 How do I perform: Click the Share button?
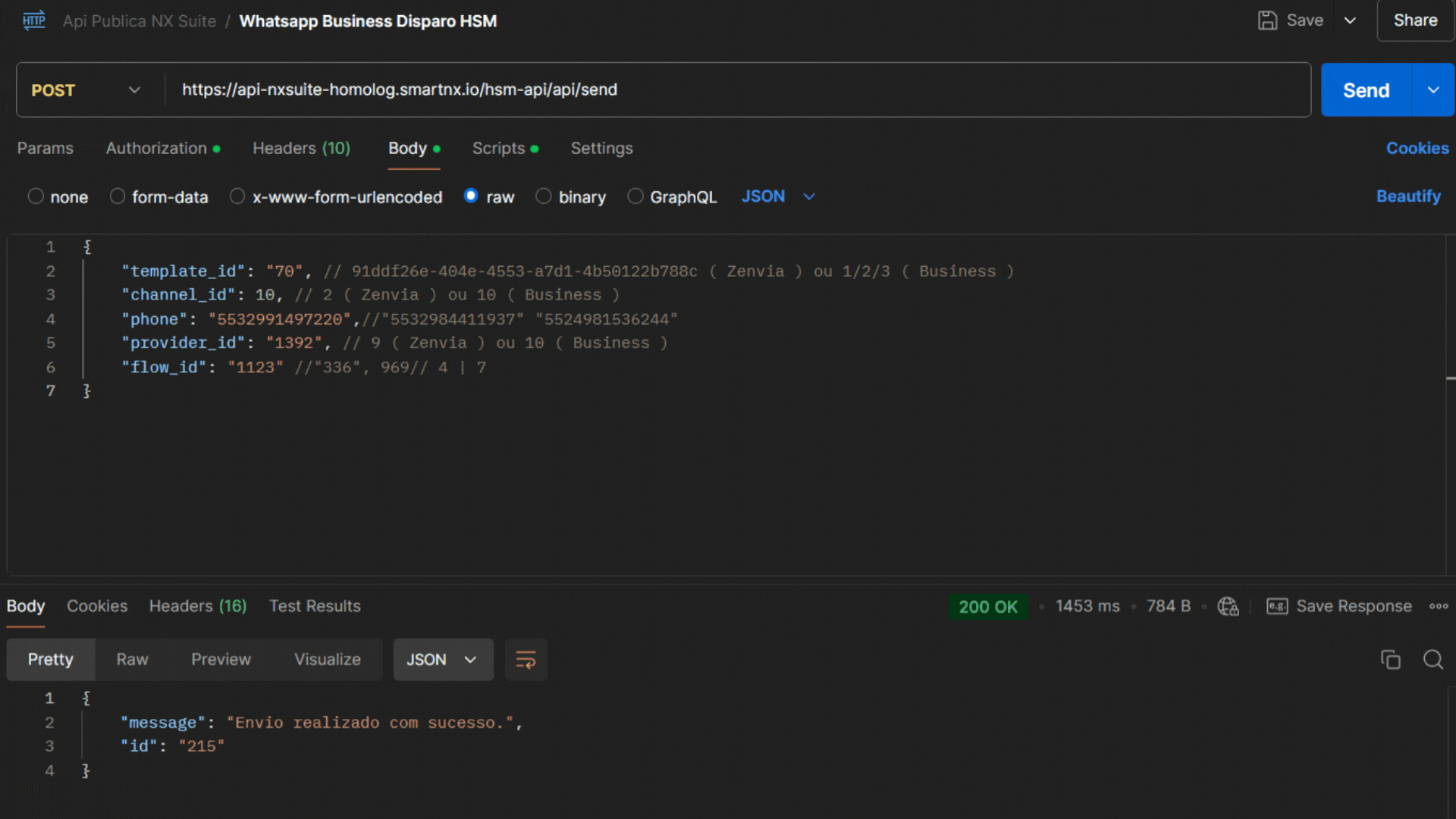(1415, 20)
